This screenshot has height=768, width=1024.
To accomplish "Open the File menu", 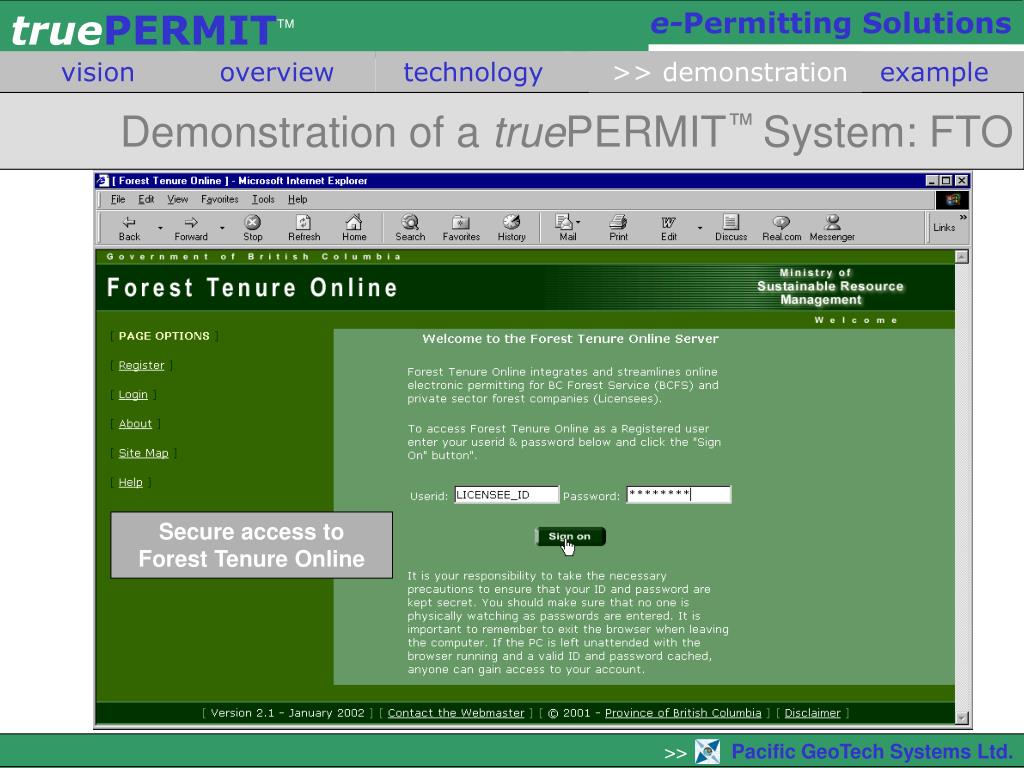I will tap(118, 199).
